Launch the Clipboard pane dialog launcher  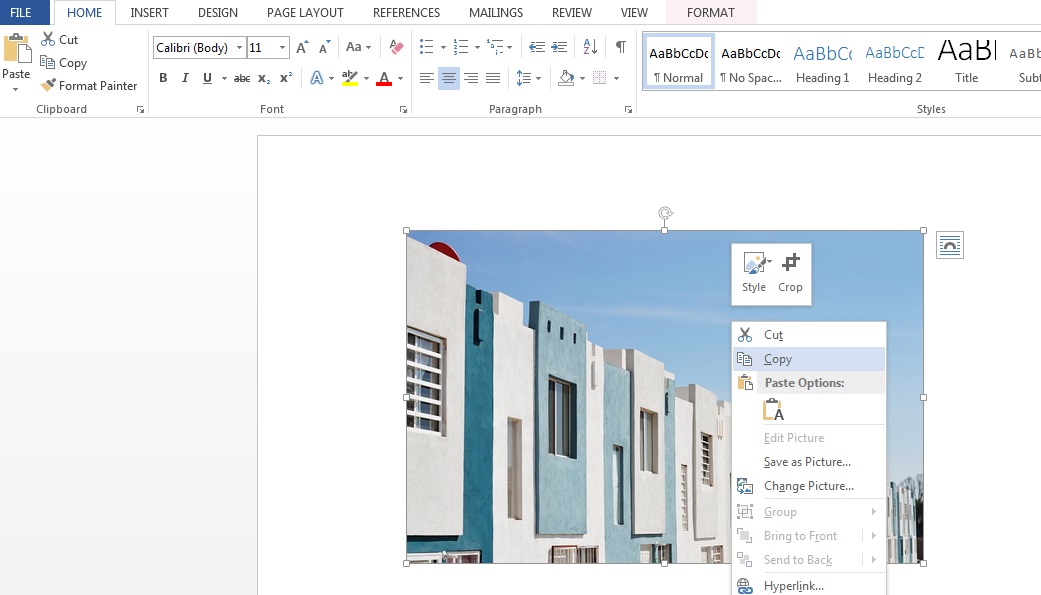pyautogui.click(x=140, y=110)
